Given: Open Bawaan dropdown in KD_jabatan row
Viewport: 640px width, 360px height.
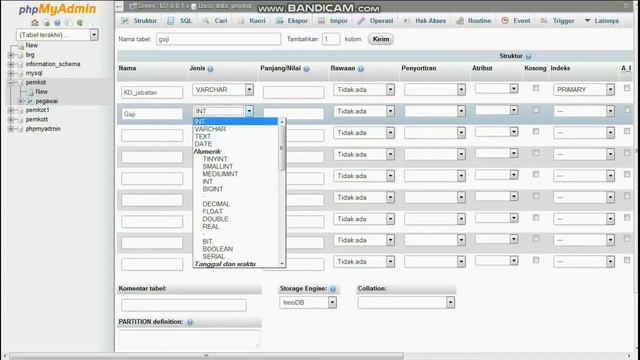Looking at the screenshot, I should click(364, 90).
